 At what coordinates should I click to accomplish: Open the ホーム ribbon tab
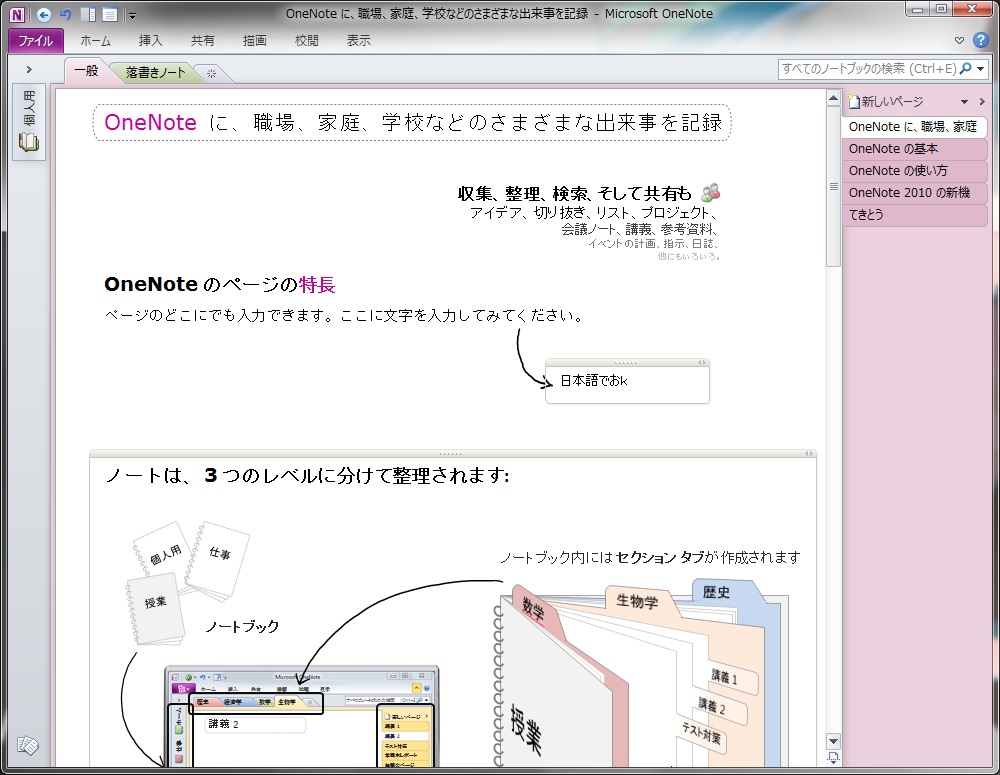click(96, 40)
